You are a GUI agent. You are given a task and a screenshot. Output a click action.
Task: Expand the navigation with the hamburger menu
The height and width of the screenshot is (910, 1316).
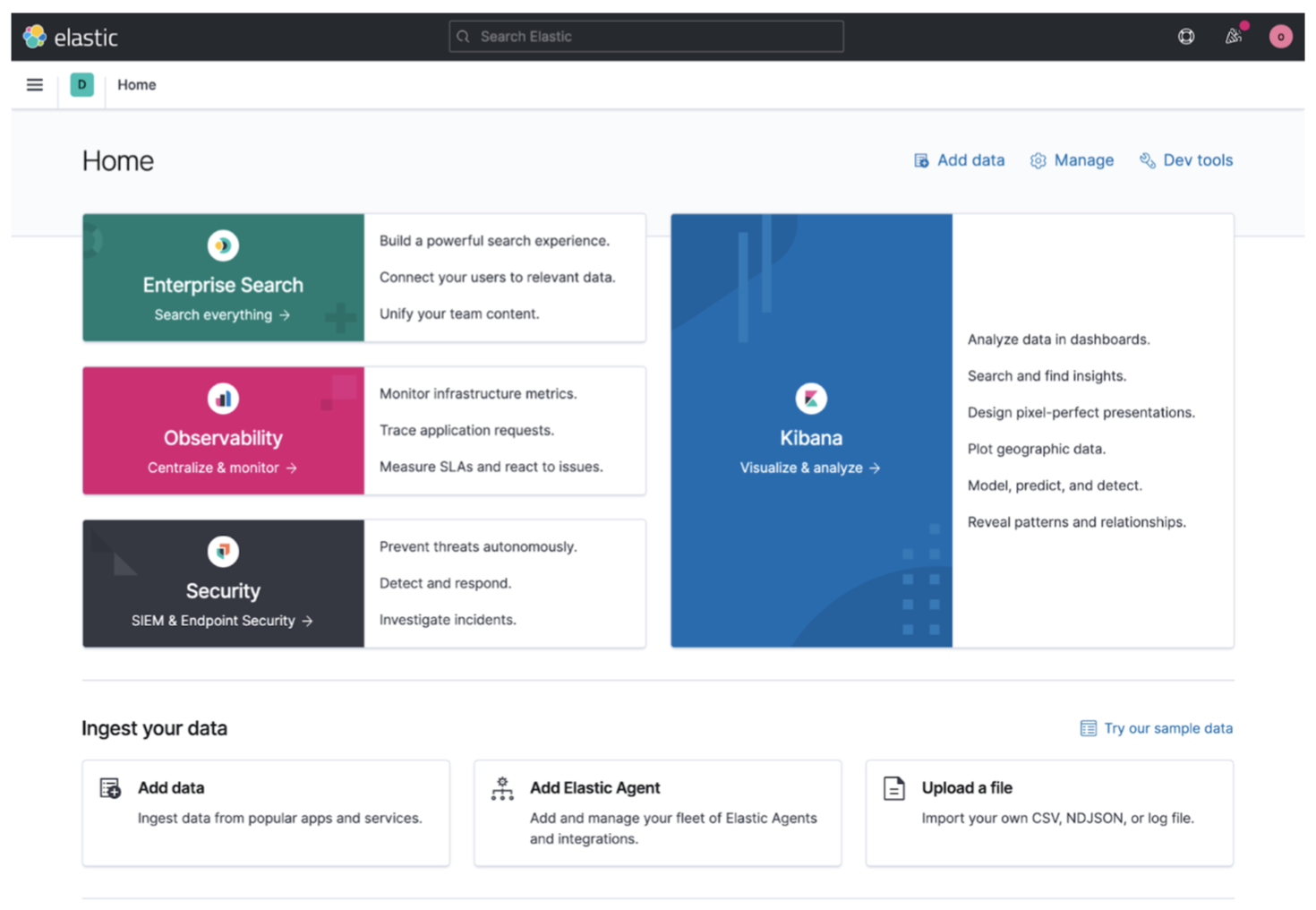click(34, 84)
